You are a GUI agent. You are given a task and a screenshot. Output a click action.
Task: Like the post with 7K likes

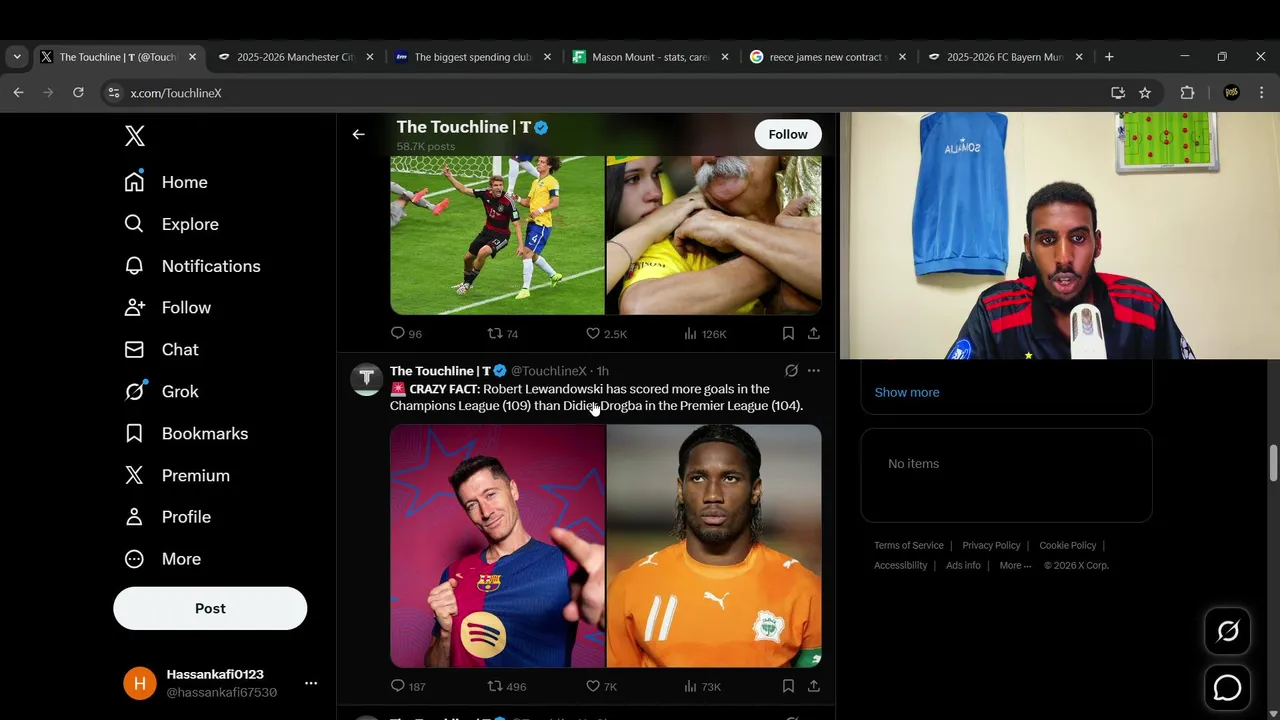point(601,686)
